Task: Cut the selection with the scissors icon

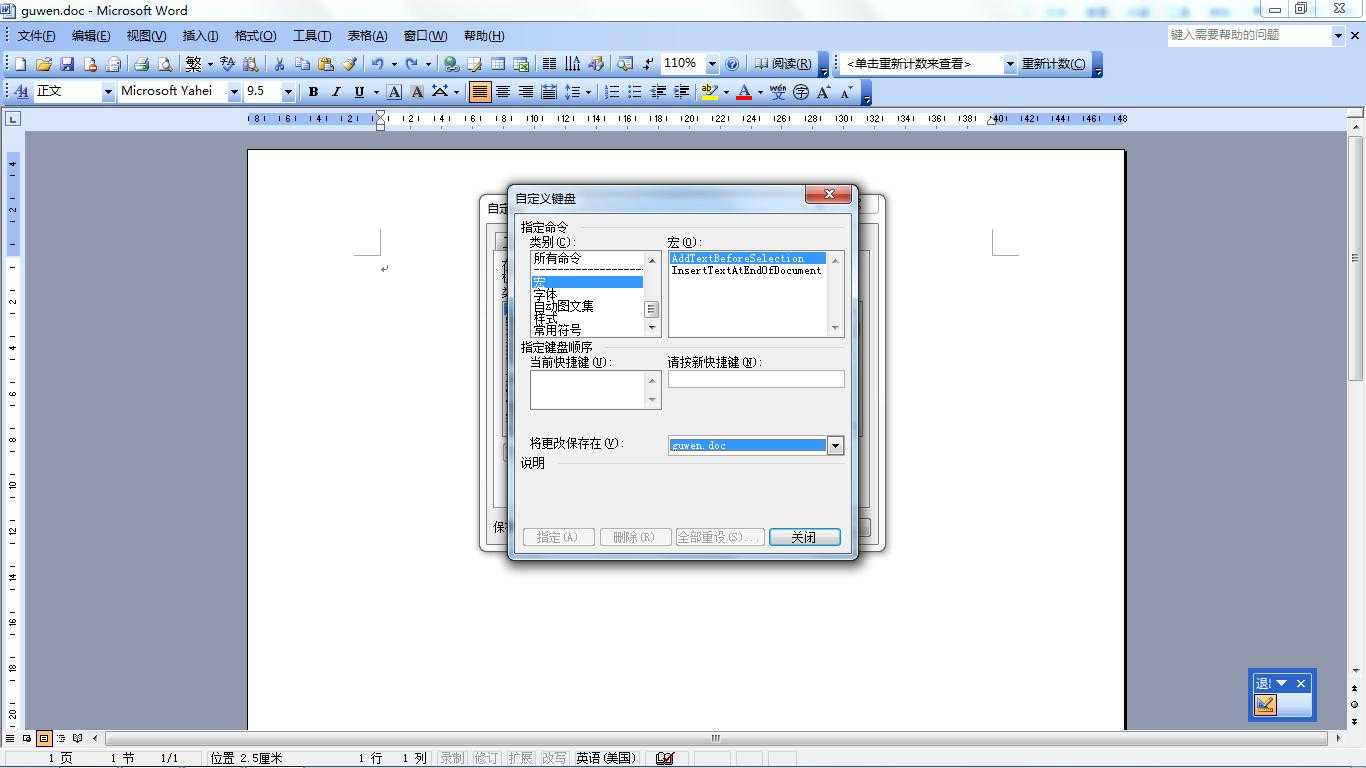Action: click(280, 64)
